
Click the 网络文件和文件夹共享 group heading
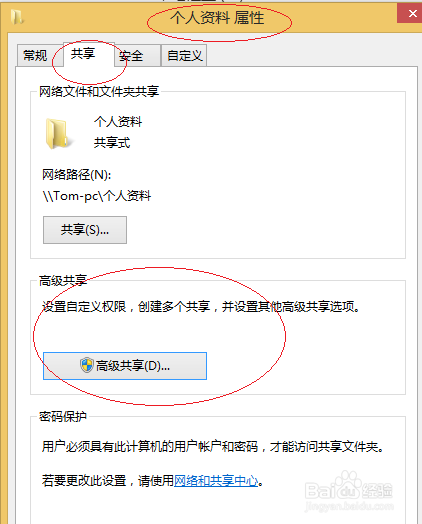click(x=99, y=91)
